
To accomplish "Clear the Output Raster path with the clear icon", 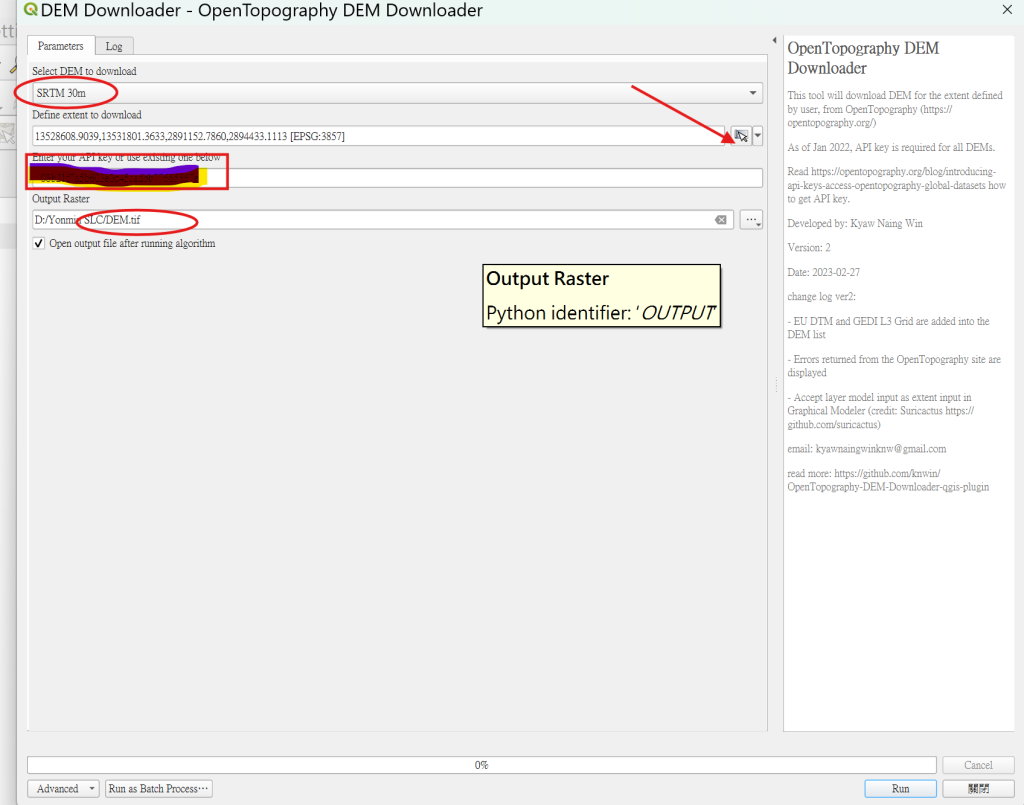I will [x=721, y=220].
